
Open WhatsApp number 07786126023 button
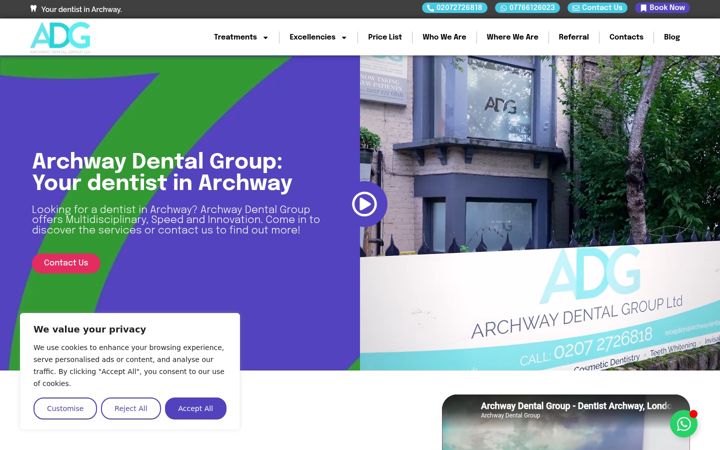tap(527, 8)
